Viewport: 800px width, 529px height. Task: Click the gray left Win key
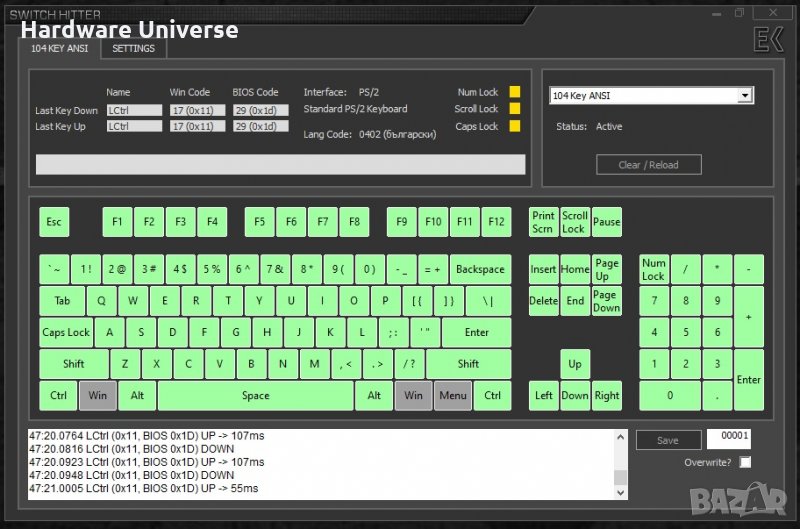[97, 395]
